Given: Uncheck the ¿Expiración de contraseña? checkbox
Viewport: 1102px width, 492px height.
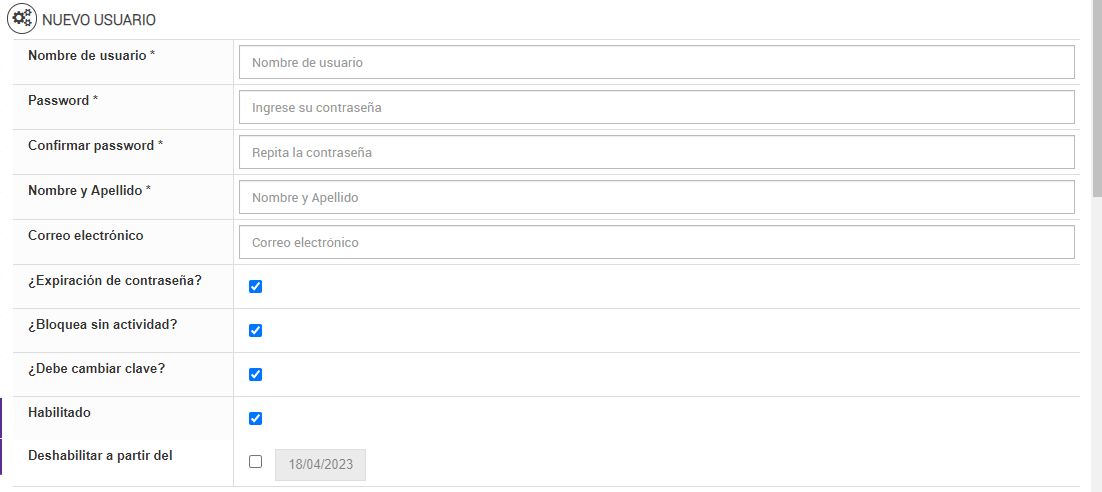Looking at the screenshot, I should (x=255, y=287).
